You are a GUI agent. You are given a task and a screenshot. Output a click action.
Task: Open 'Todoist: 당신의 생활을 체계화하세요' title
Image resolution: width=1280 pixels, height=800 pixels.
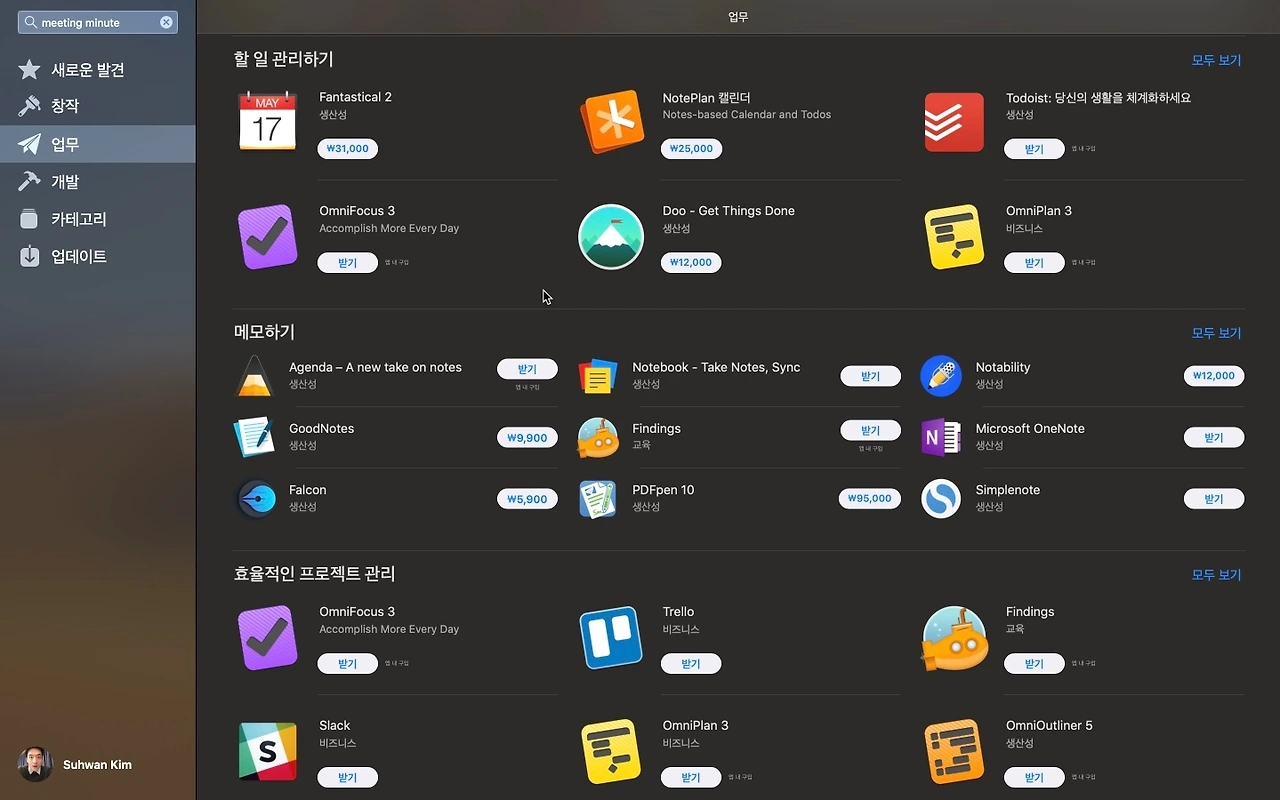click(1098, 97)
